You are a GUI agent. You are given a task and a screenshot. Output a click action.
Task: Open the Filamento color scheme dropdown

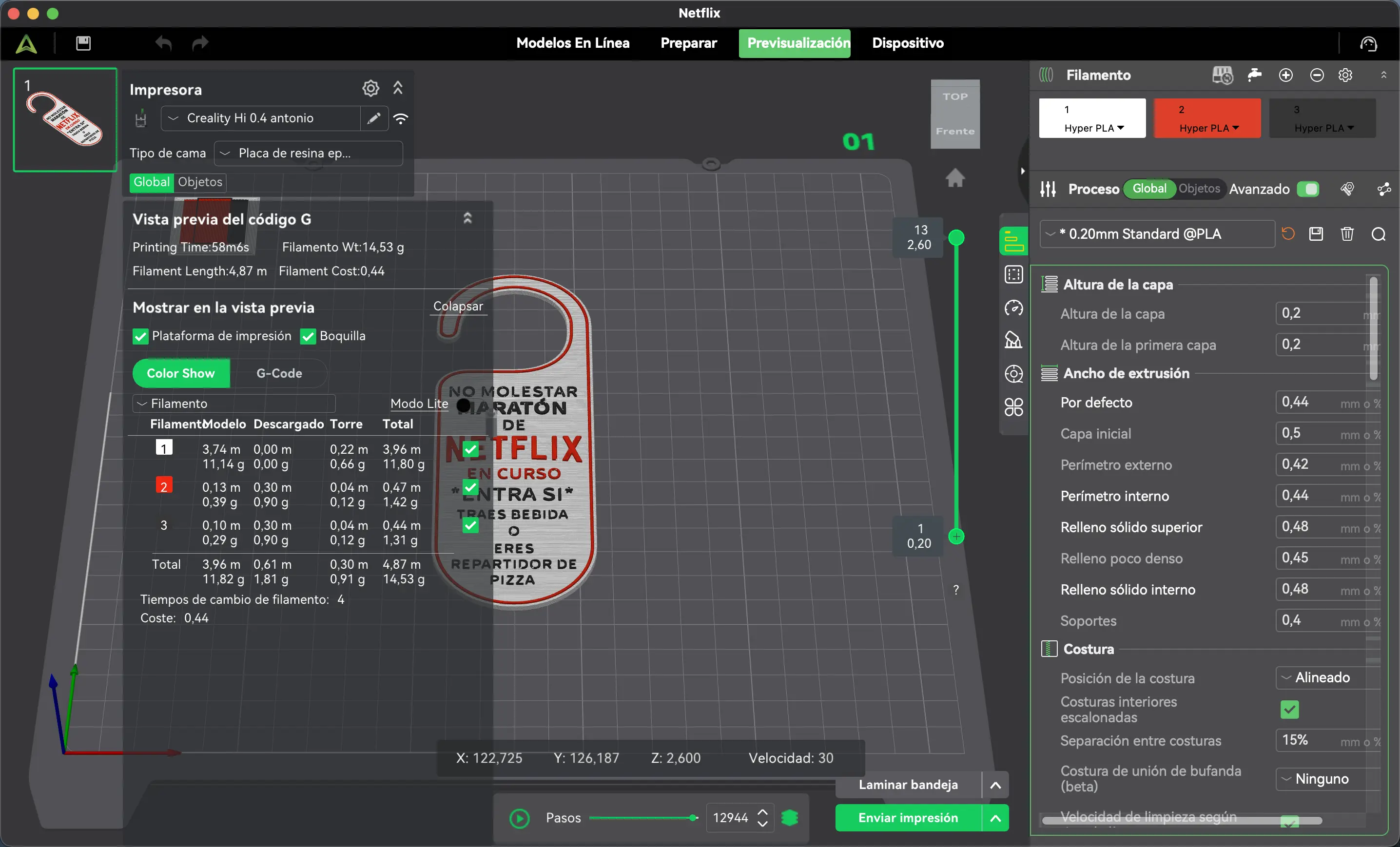[x=234, y=404]
